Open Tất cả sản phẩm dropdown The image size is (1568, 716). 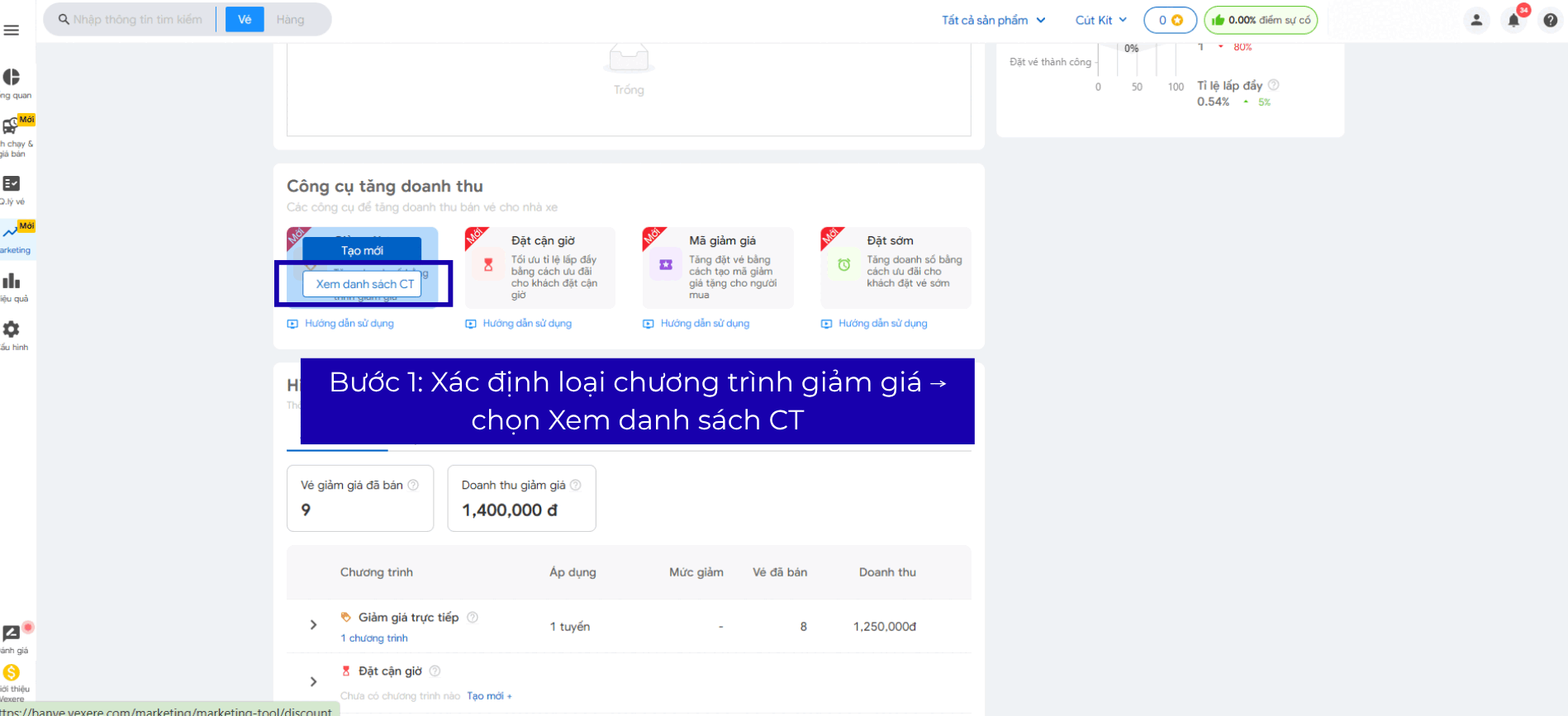[x=993, y=21]
